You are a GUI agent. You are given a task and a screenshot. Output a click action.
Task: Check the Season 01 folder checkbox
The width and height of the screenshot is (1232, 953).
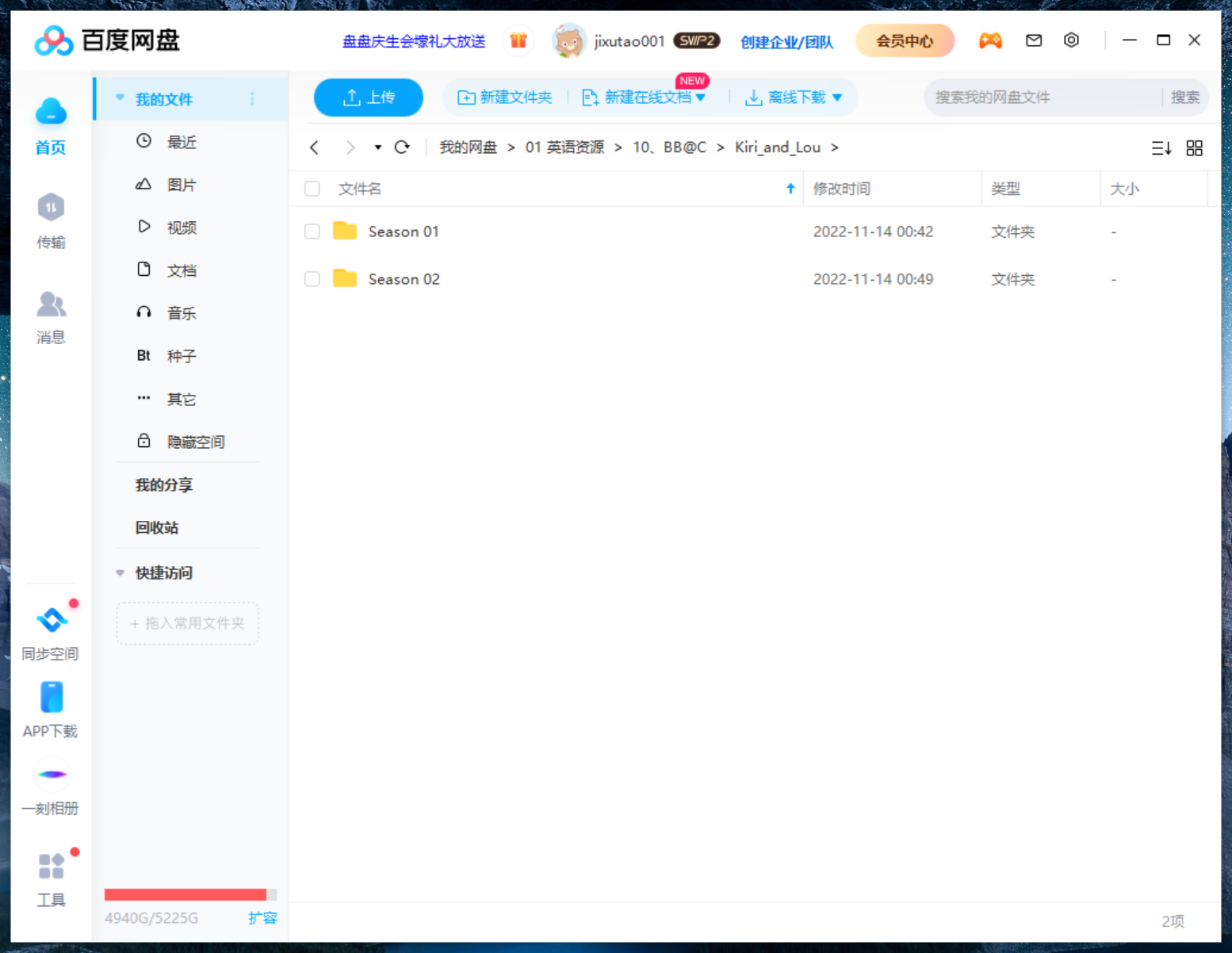point(312,232)
